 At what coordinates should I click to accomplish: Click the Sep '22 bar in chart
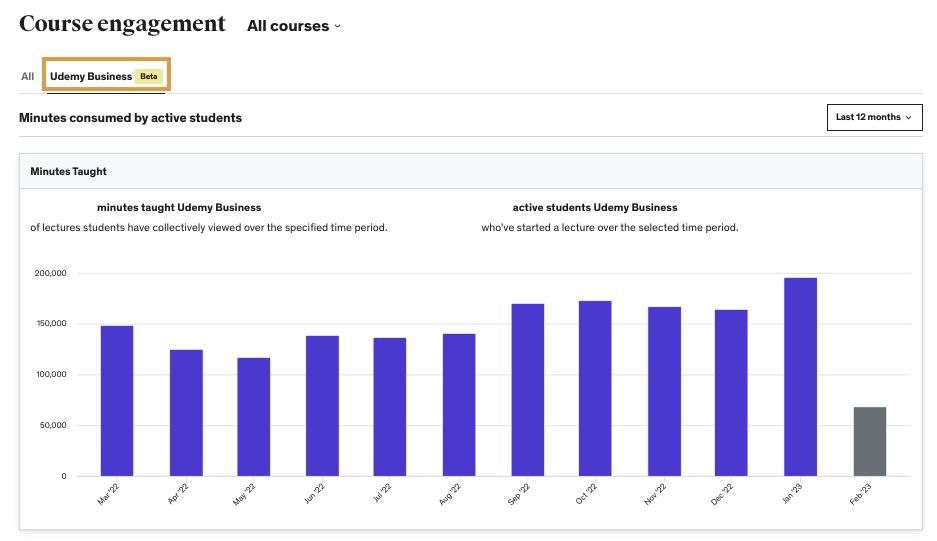click(527, 390)
